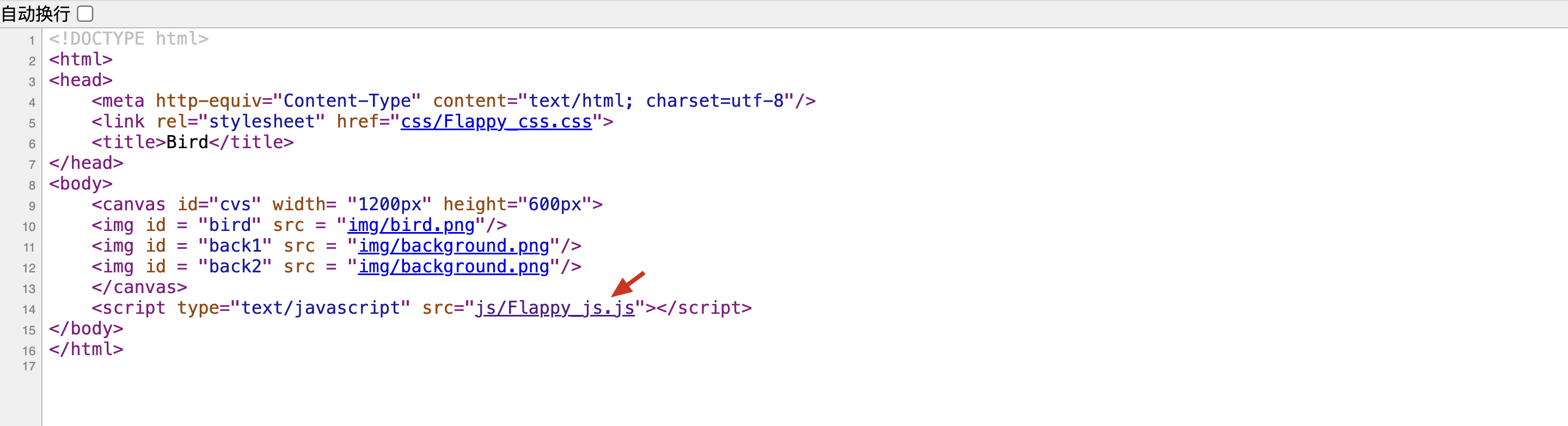Open the img/bird.png image link
Image resolution: width=1568 pixels, height=426 pixels.
(x=411, y=226)
